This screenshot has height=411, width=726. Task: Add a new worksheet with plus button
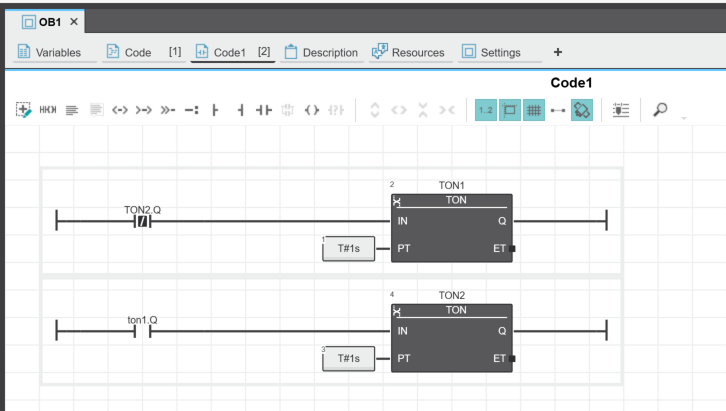click(x=558, y=52)
